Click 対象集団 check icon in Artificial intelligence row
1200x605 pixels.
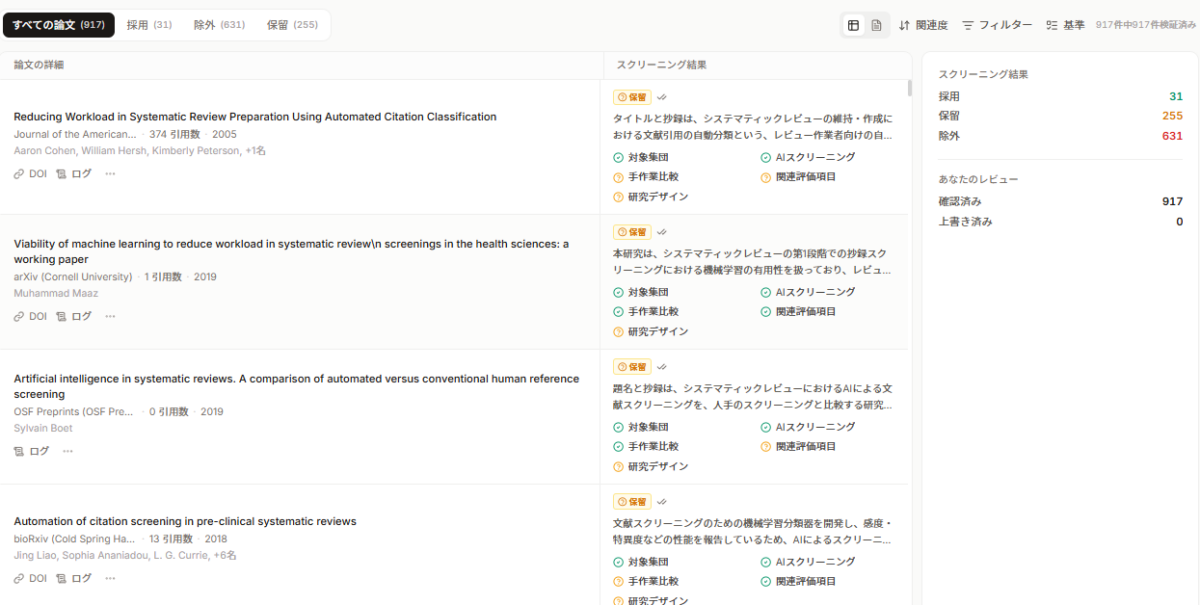click(618, 427)
